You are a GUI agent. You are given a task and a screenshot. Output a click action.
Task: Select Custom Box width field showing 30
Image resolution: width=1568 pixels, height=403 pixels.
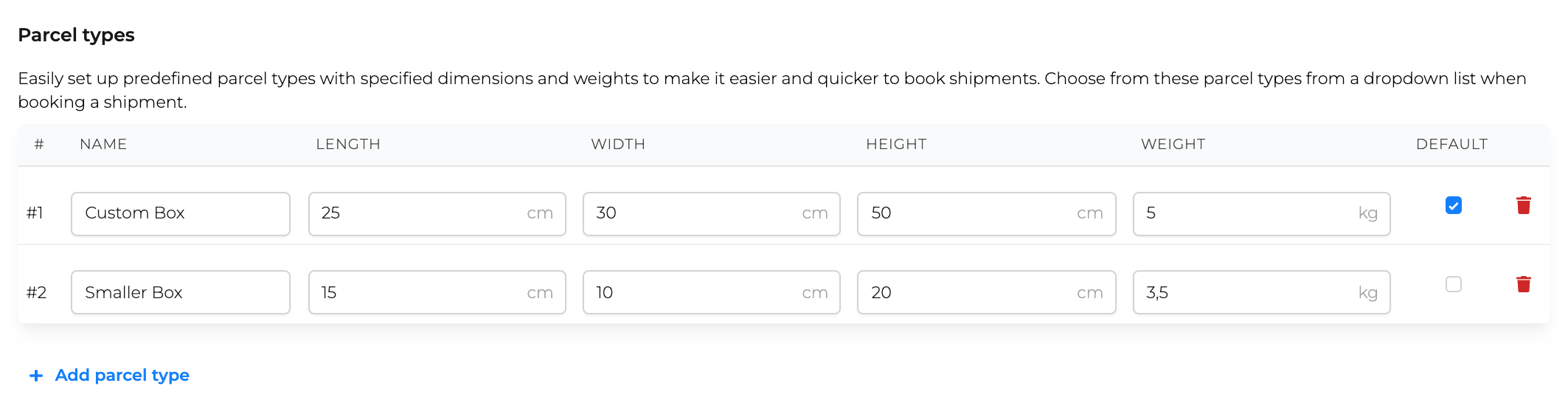[712, 214]
